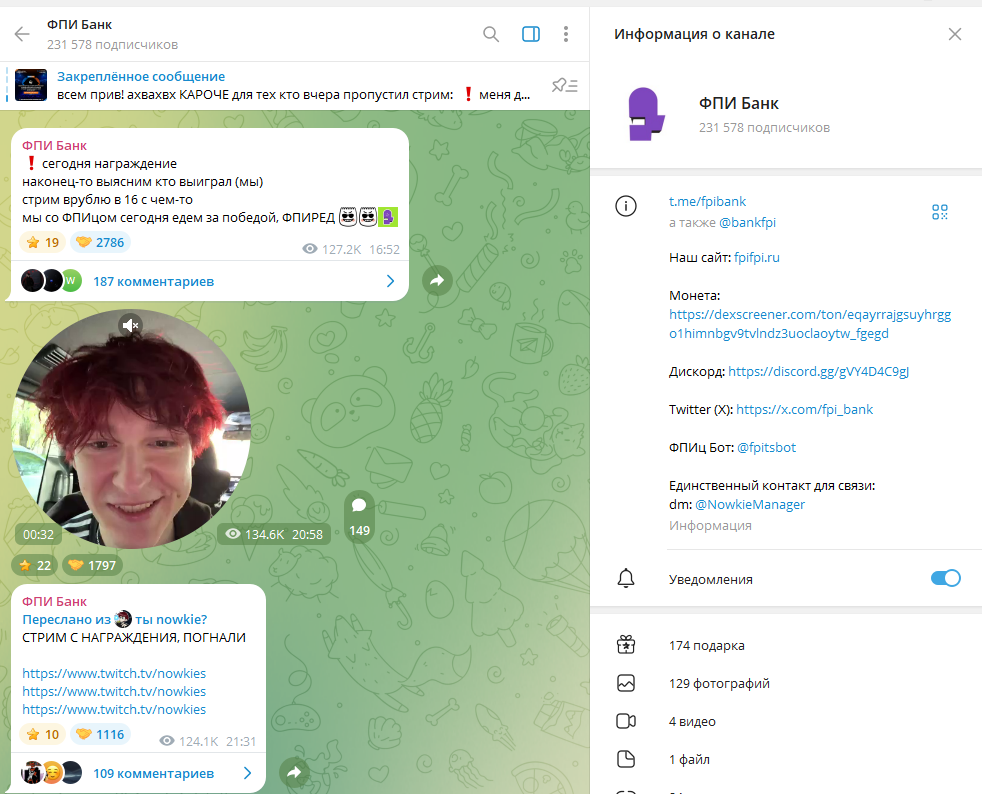Play the round video message
The width and height of the screenshot is (982, 794).
pos(131,429)
